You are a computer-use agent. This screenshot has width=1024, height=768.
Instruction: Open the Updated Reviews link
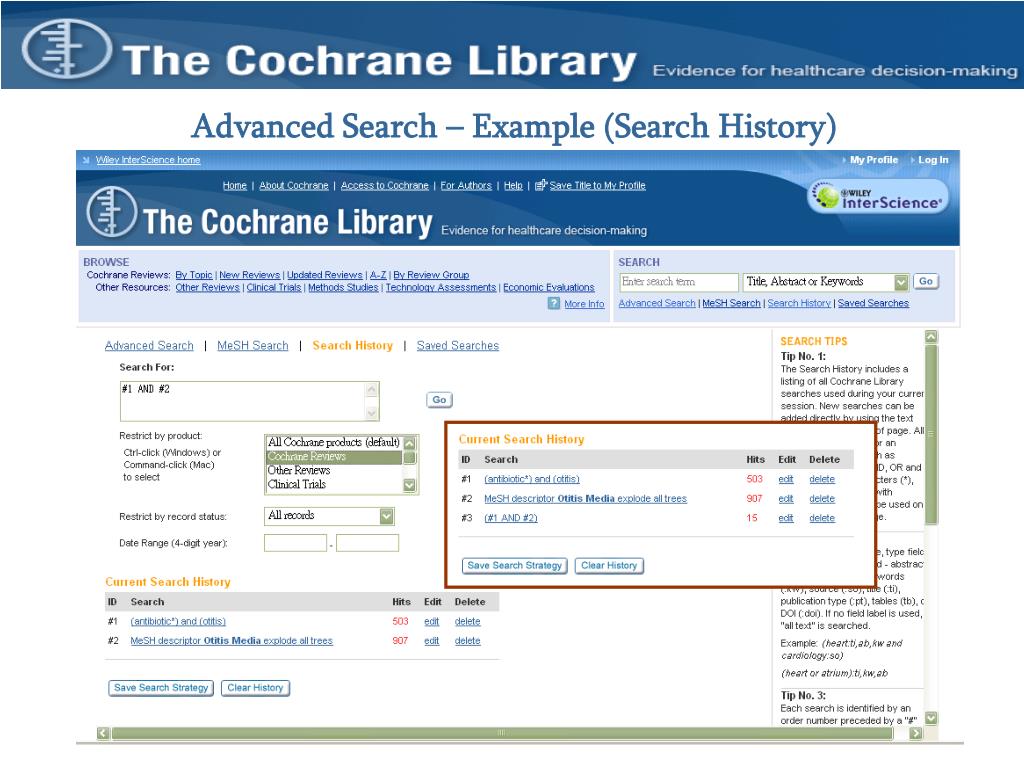point(325,275)
